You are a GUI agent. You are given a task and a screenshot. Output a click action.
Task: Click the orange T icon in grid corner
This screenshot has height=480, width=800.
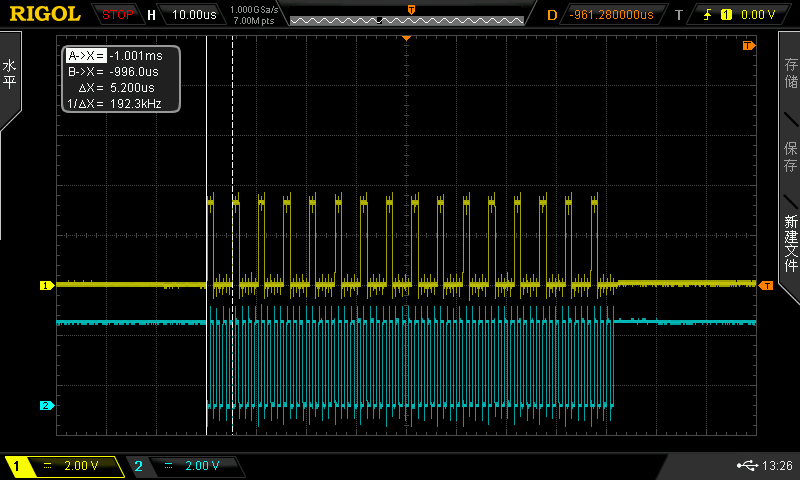(748, 46)
